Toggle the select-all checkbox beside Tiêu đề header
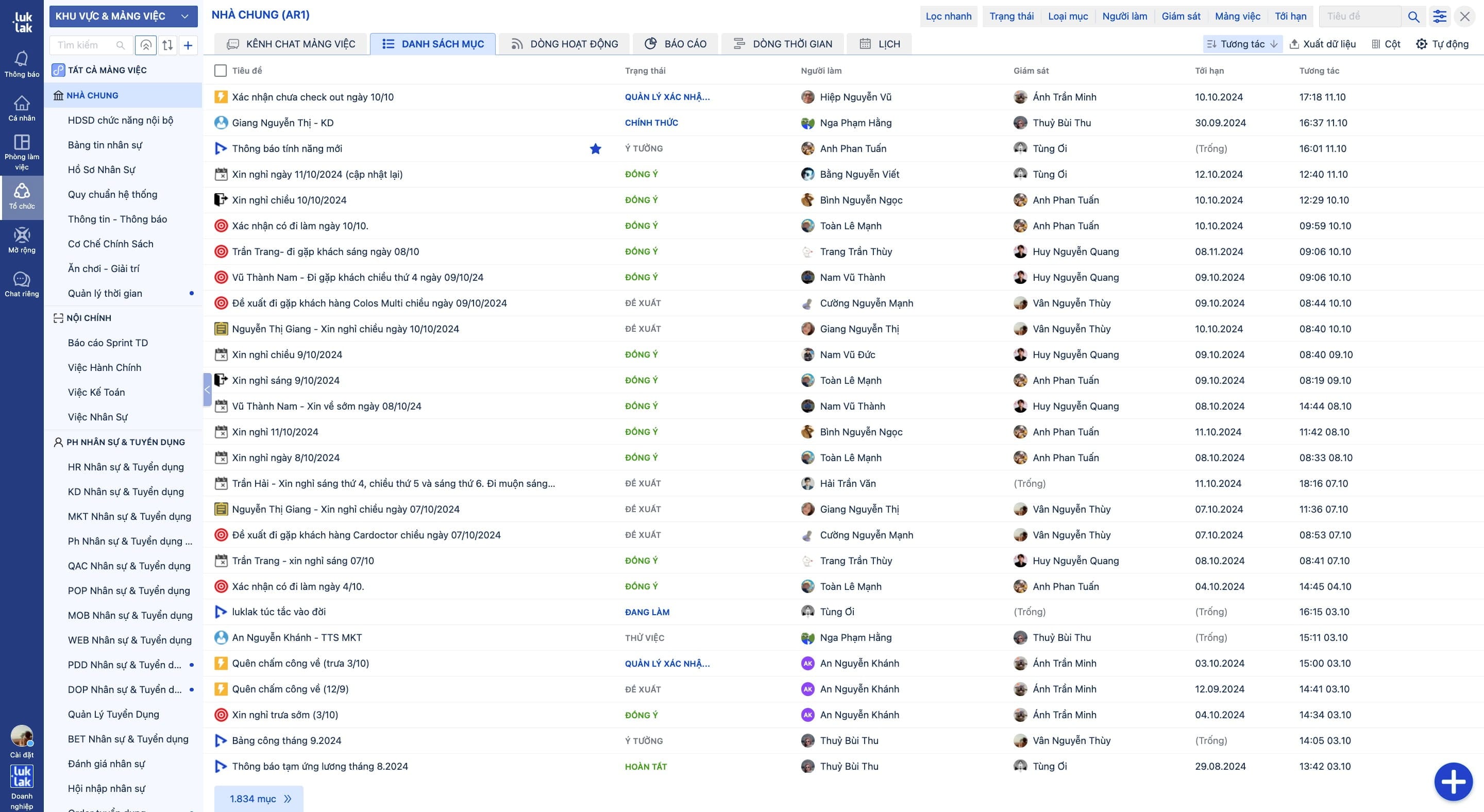Viewport: 1484px width, 812px height. [x=220, y=70]
